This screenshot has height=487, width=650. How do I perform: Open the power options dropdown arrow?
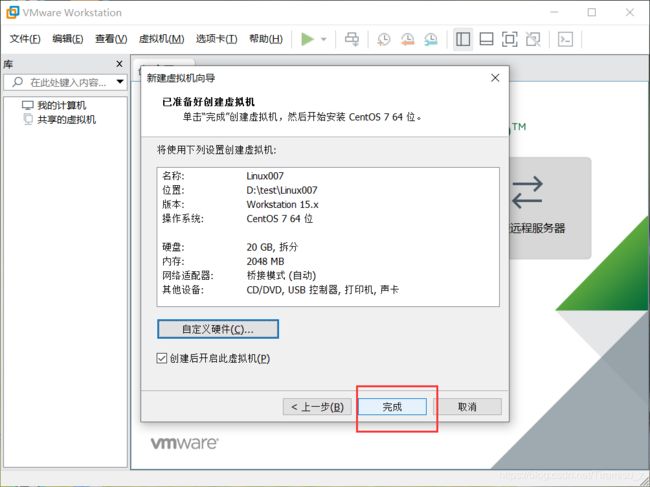[x=324, y=39]
